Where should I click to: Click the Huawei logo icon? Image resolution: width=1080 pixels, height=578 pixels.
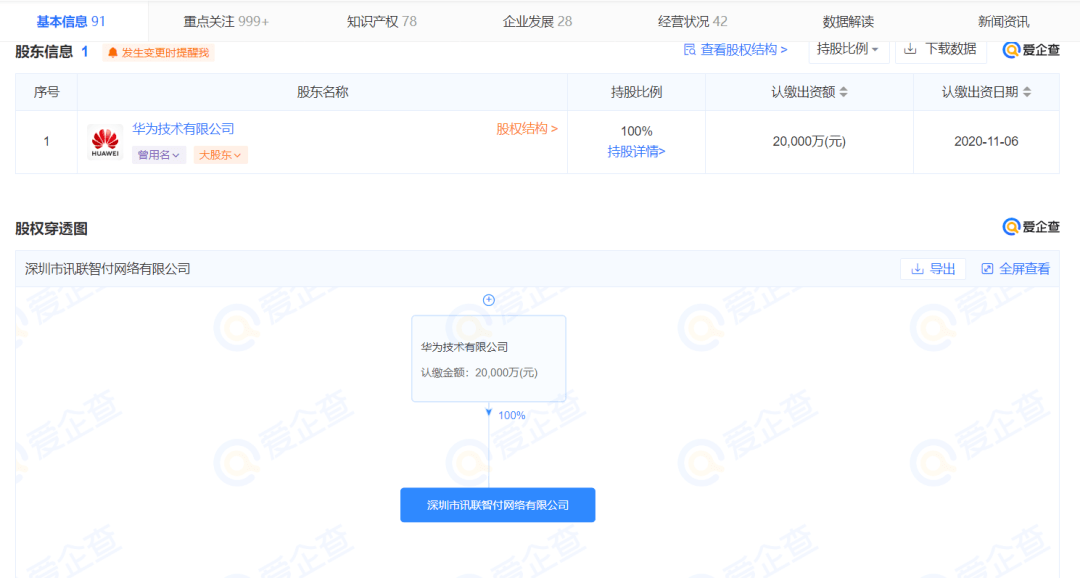point(105,142)
